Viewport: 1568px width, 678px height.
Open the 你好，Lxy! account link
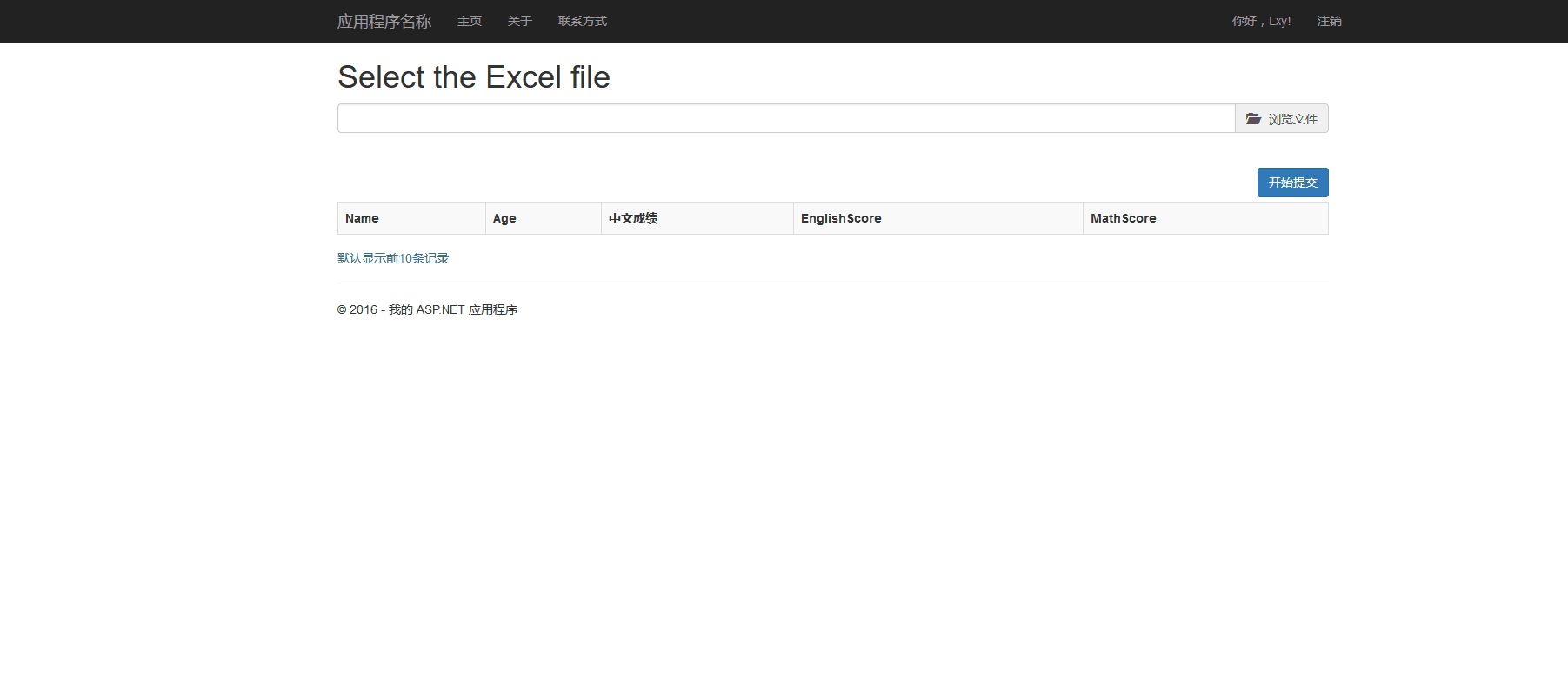(x=1261, y=21)
